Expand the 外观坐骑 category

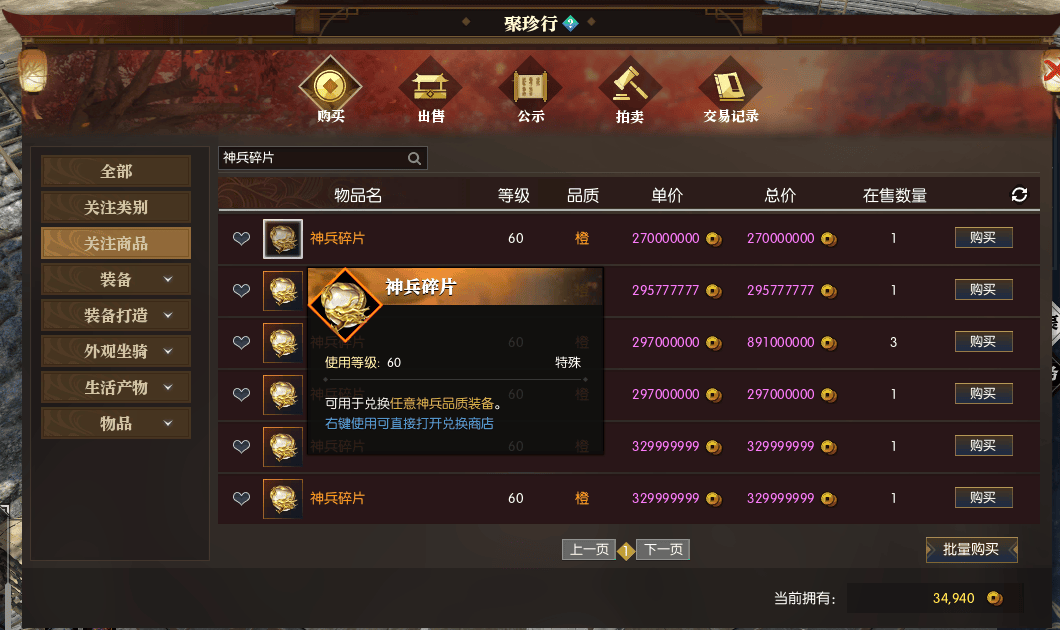tap(116, 352)
